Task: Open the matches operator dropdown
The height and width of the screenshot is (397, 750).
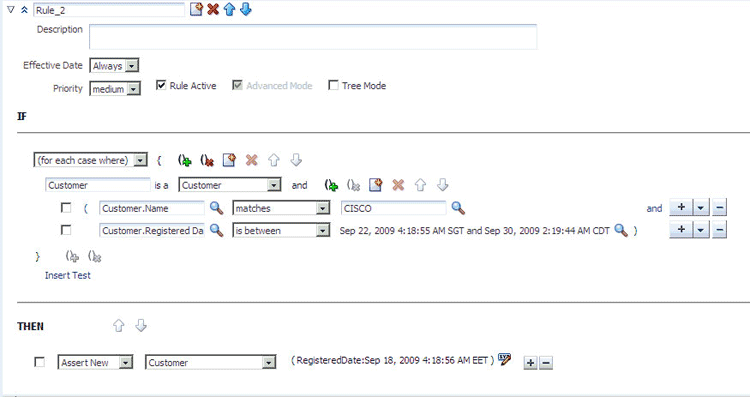Action: click(281, 208)
